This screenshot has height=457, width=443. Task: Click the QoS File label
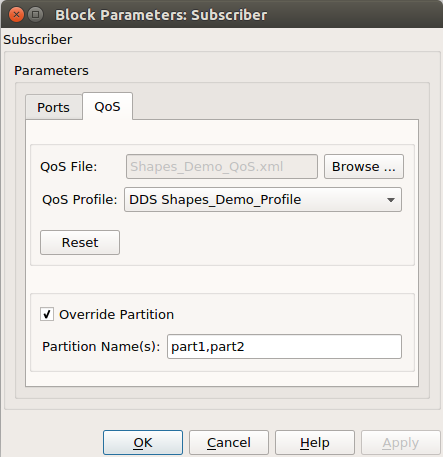pyautogui.click(x=69, y=166)
